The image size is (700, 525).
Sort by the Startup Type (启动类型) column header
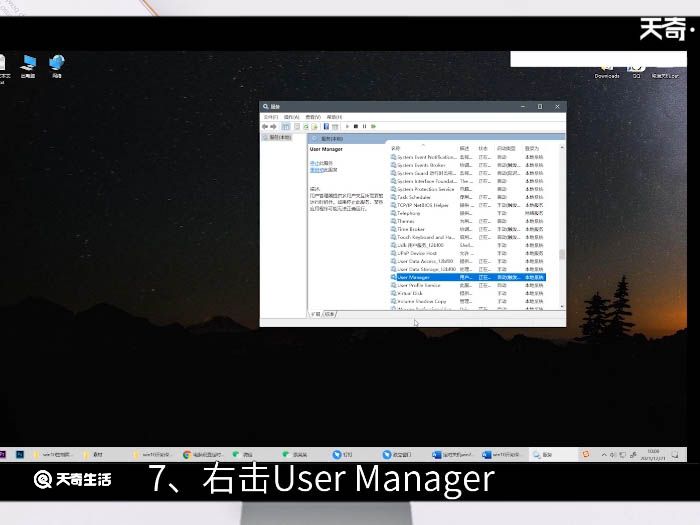[x=506, y=148]
